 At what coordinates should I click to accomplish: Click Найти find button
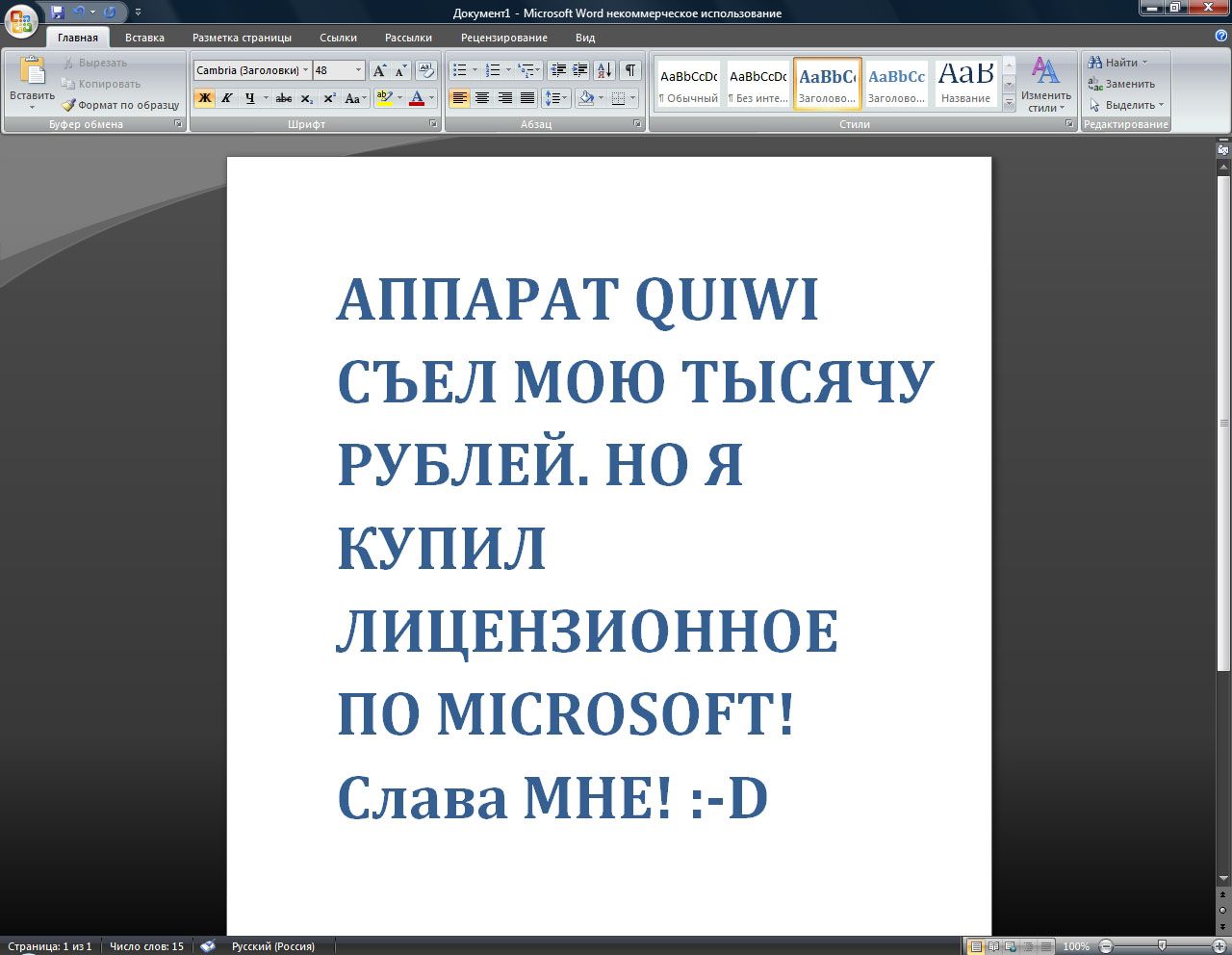[x=1117, y=63]
